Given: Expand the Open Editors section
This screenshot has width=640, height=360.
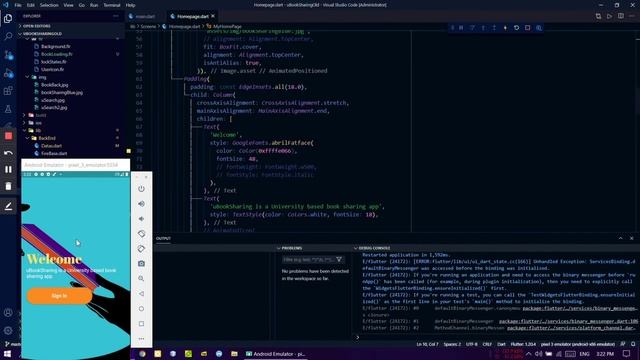Looking at the screenshot, I should pos(37,26).
